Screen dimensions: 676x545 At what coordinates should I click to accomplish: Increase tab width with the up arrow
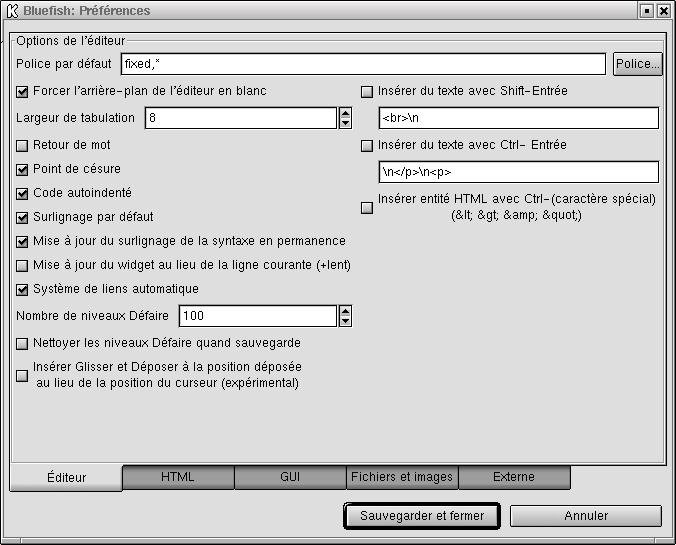click(345, 113)
